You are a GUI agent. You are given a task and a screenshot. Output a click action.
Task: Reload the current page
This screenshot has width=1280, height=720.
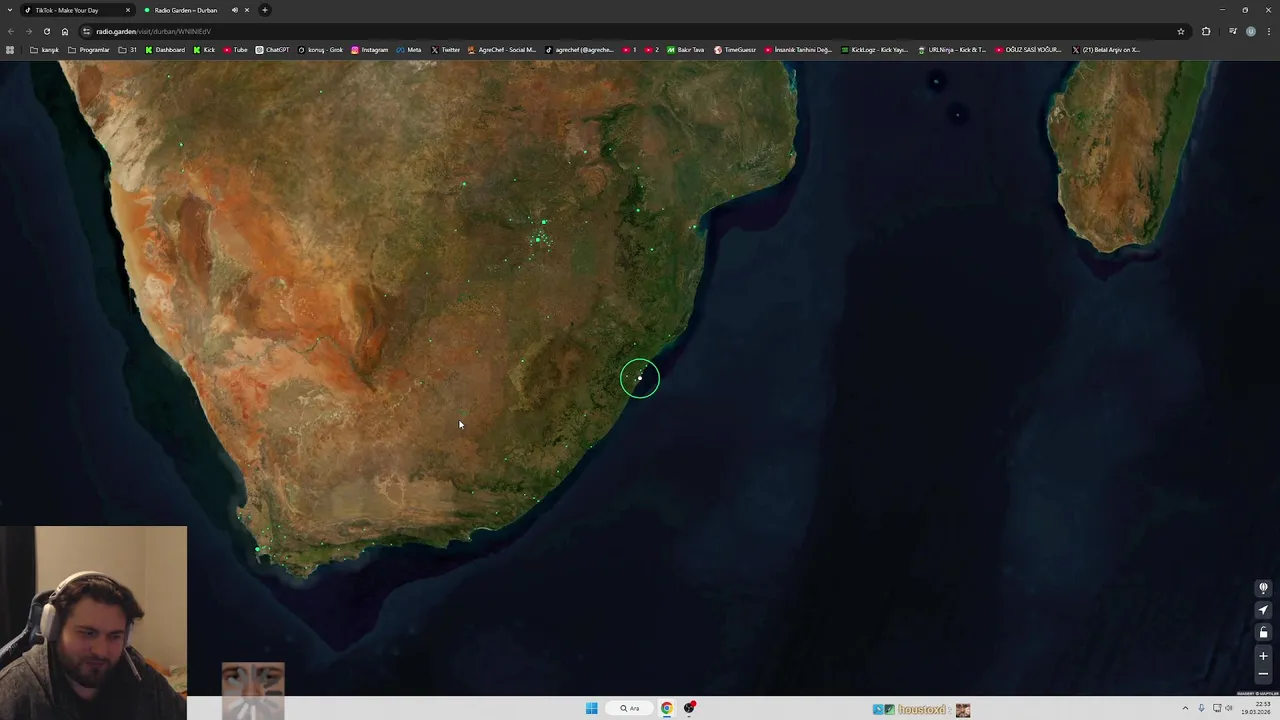(46, 31)
